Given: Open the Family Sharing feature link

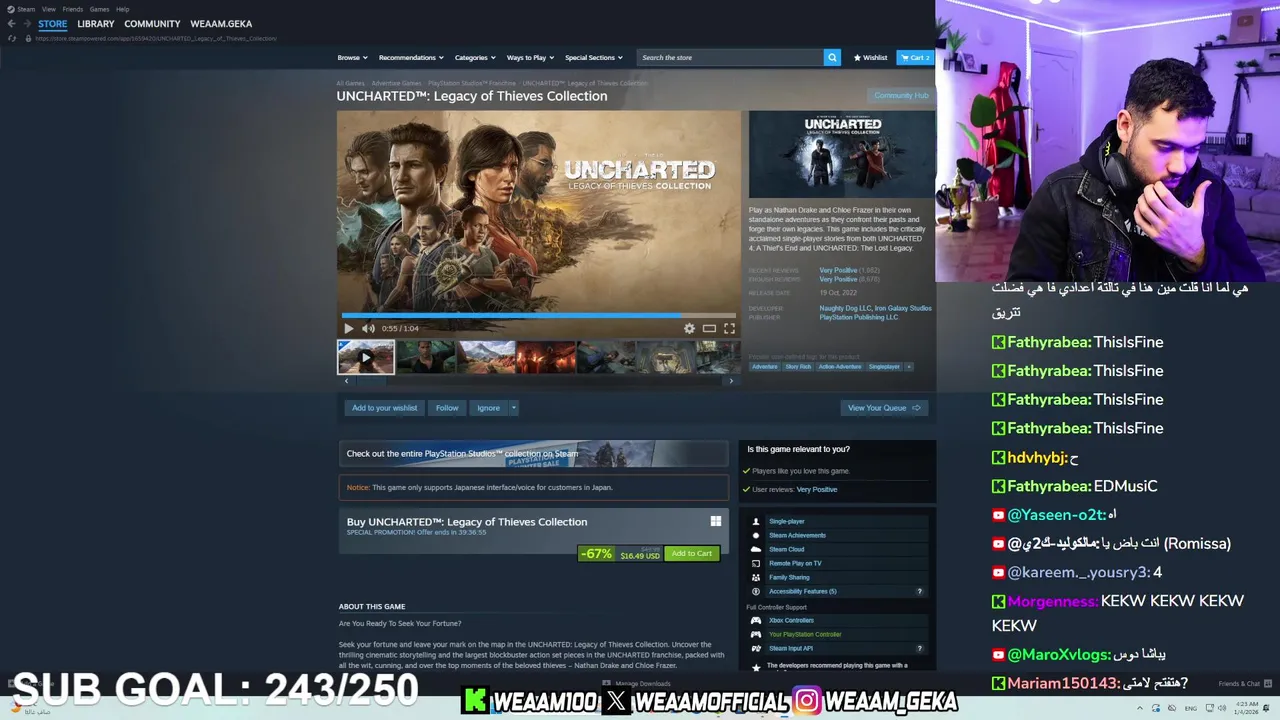Looking at the screenshot, I should [789, 577].
